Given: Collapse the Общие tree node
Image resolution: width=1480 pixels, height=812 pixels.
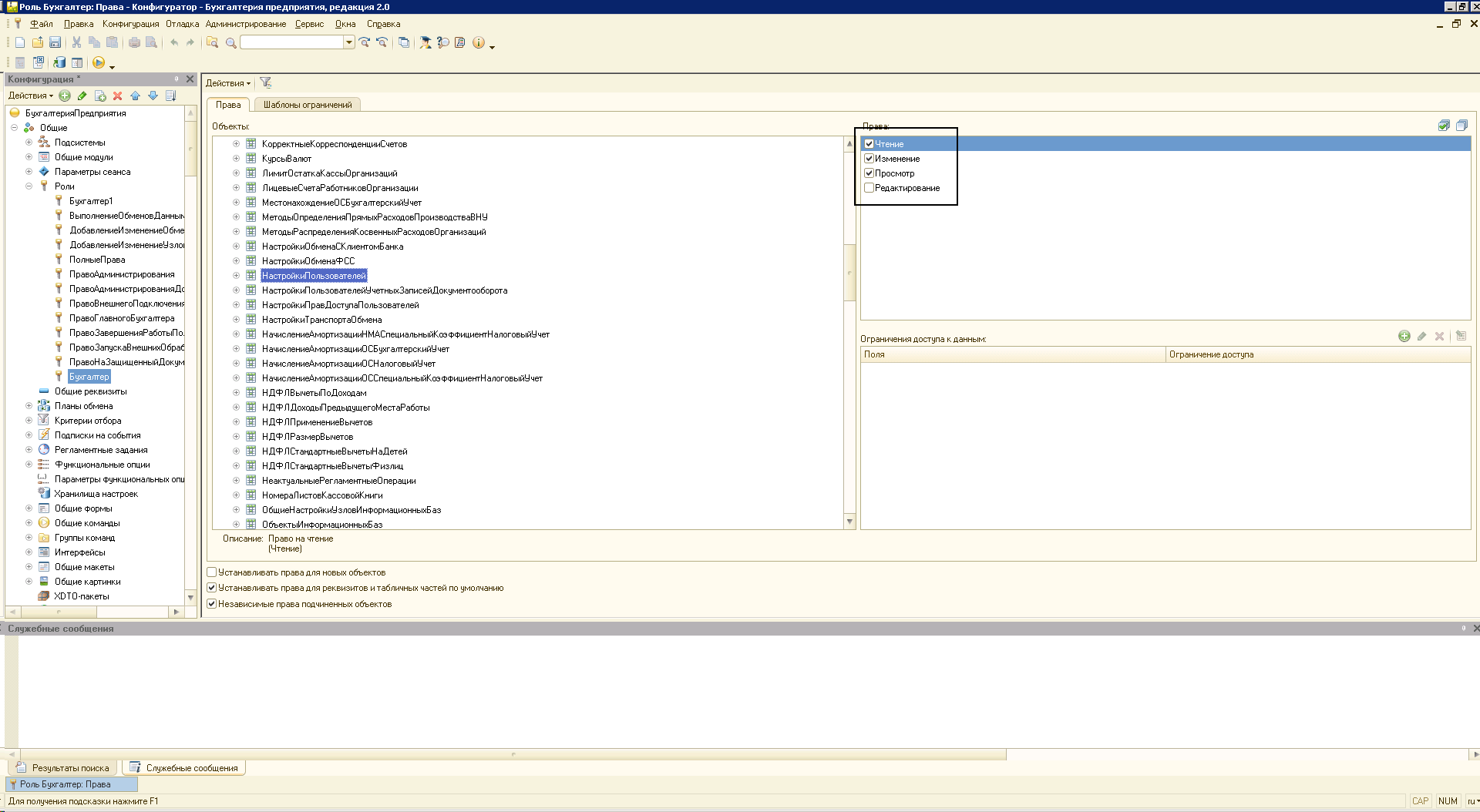Looking at the screenshot, I should coord(14,128).
